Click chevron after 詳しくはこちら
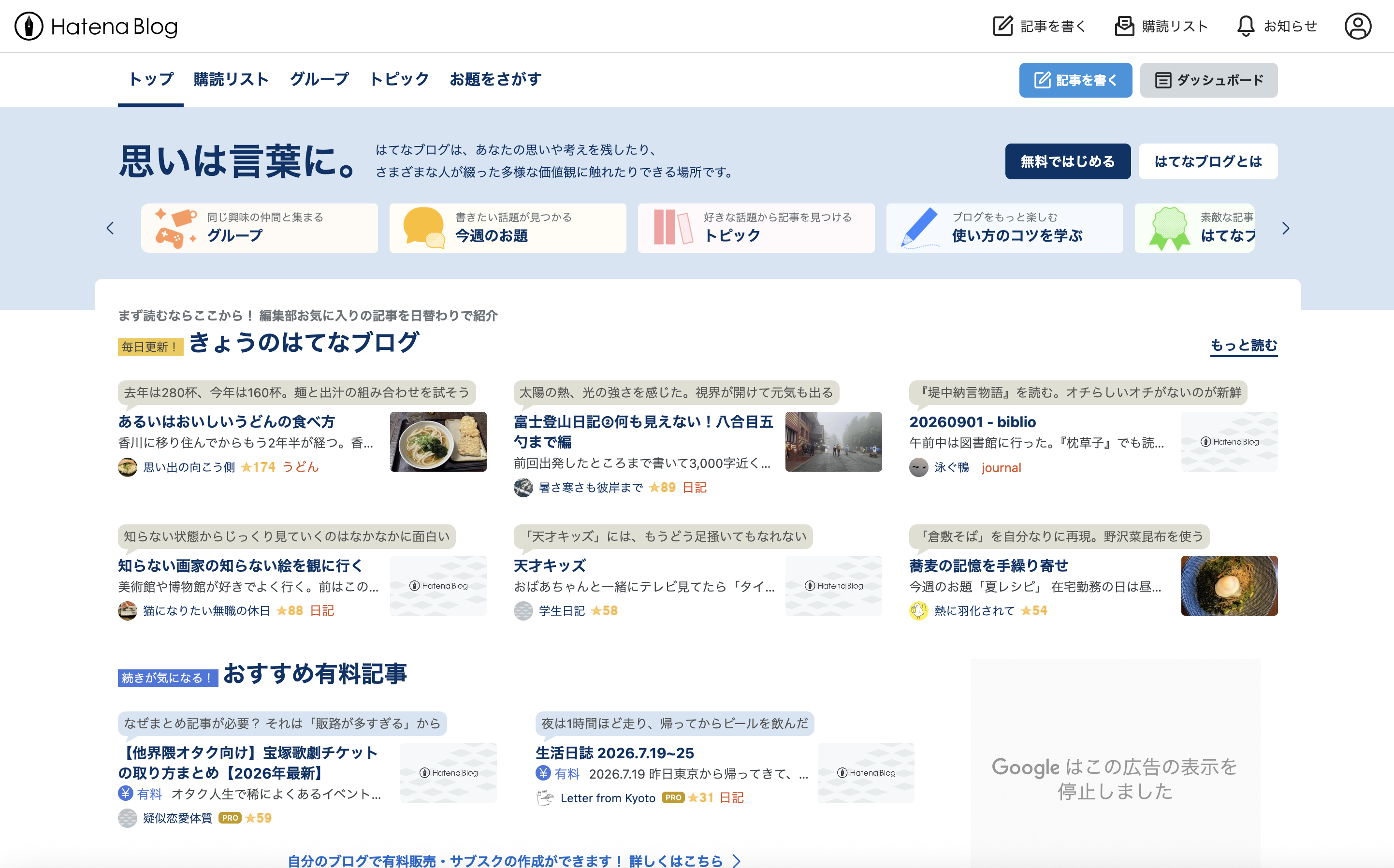Viewport: 1394px width, 868px height. coord(737,861)
